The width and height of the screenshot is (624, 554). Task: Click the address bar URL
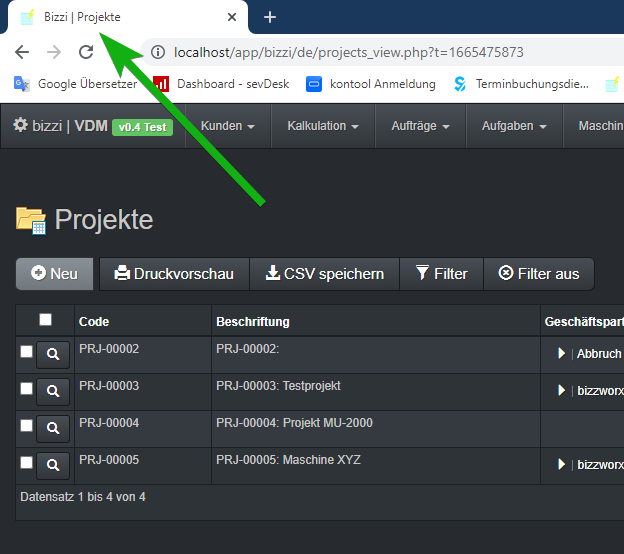[x=349, y=53]
